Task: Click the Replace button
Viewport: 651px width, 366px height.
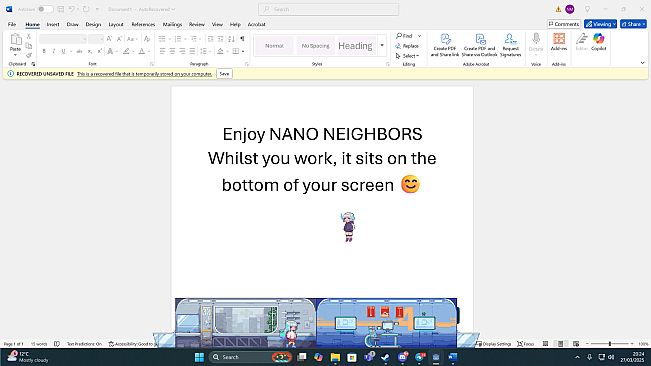Action: pyautogui.click(x=407, y=46)
